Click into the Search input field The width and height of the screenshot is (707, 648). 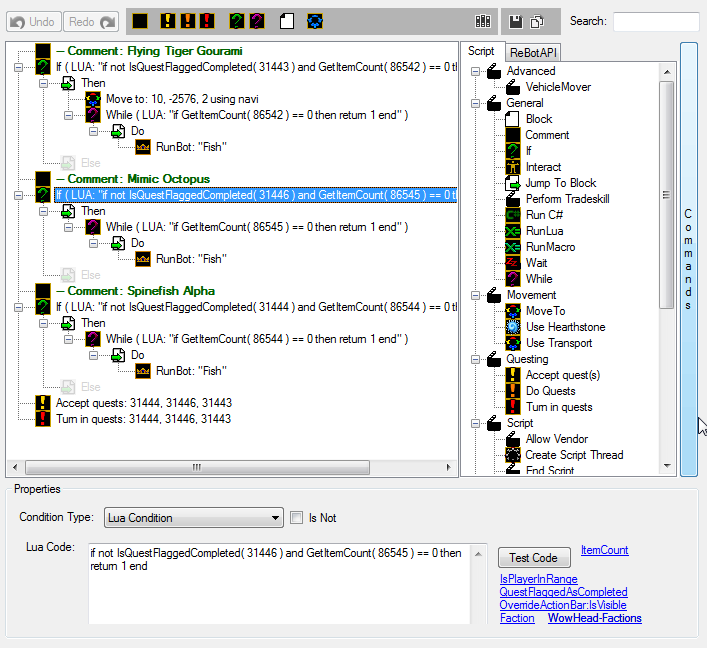click(655, 21)
